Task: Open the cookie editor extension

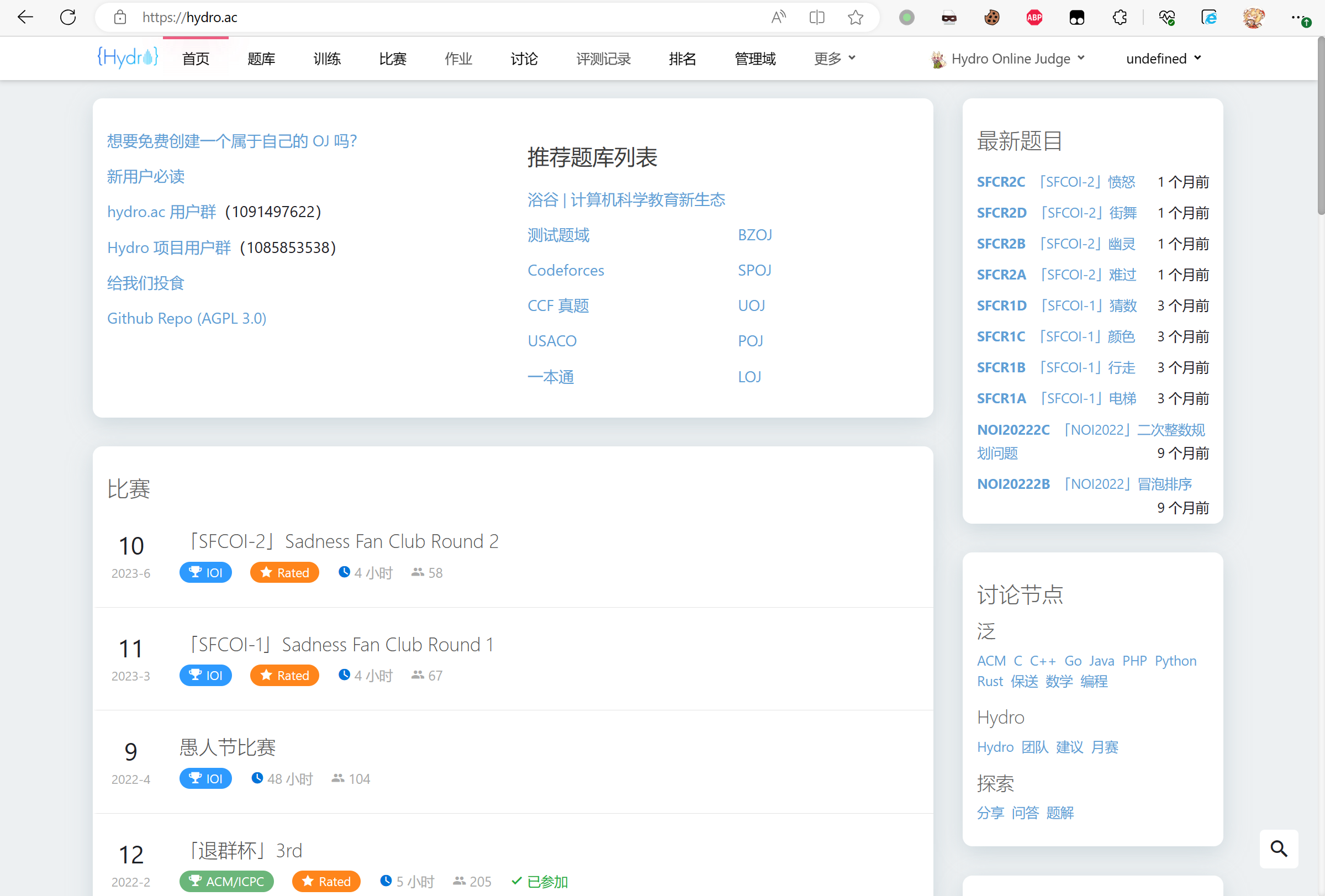Action: pyautogui.click(x=992, y=17)
